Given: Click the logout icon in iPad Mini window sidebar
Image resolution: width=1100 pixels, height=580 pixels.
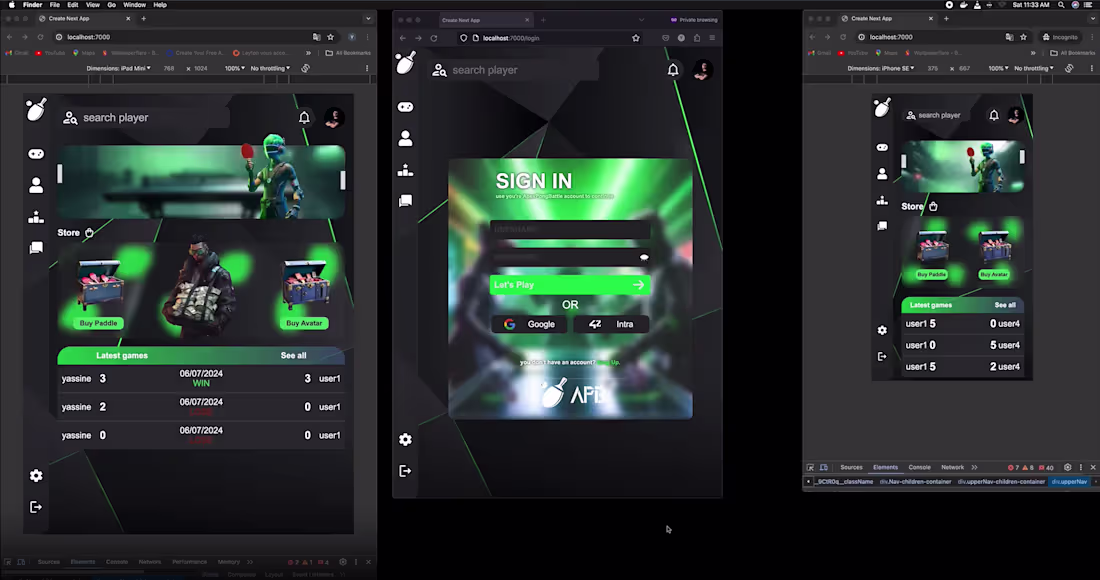Looking at the screenshot, I should 36,506.
